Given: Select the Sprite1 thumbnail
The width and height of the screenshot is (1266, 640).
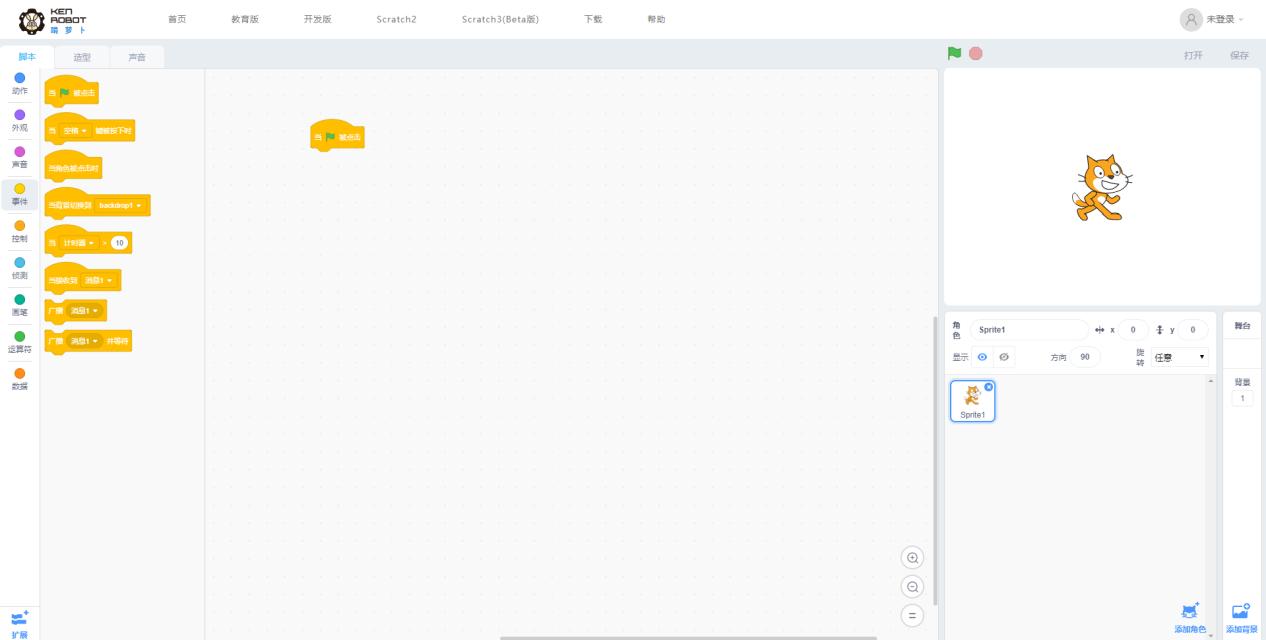Looking at the screenshot, I should (973, 401).
